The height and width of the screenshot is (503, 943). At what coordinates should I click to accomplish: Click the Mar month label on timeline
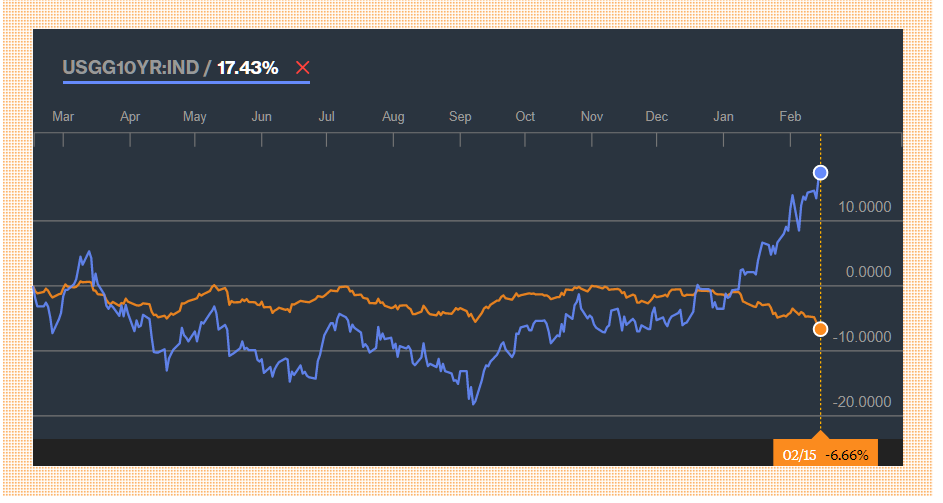(63, 117)
